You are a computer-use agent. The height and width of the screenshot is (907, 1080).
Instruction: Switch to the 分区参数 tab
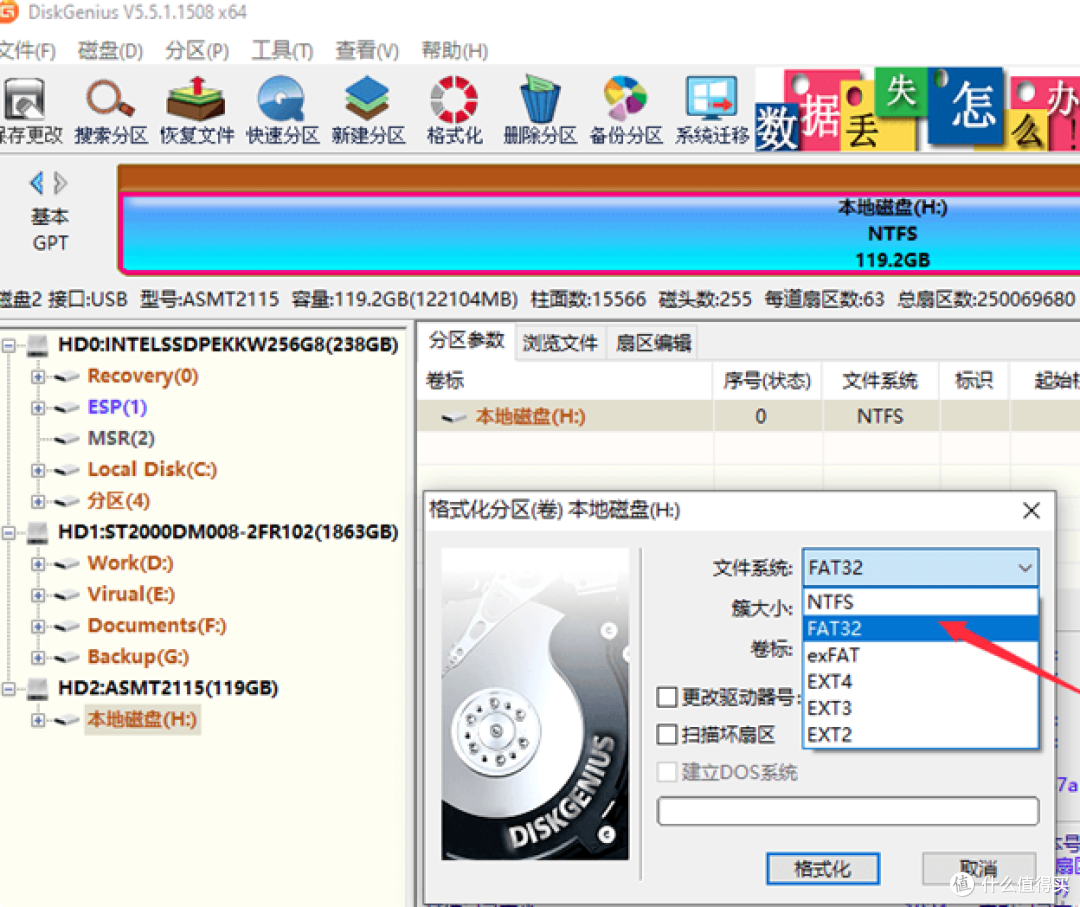pyautogui.click(x=466, y=341)
